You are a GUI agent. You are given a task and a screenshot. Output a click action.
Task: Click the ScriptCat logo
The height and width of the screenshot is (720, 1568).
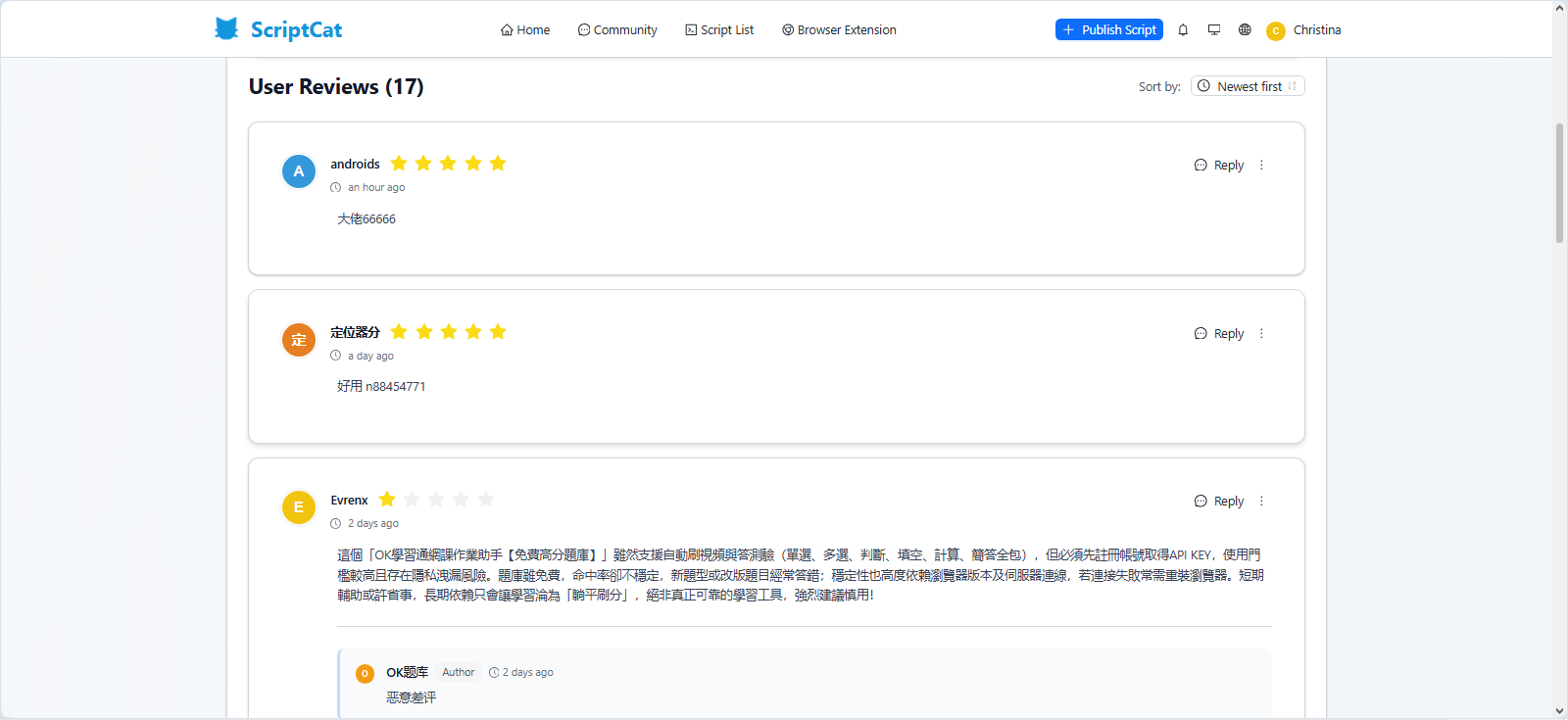[278, 29]
